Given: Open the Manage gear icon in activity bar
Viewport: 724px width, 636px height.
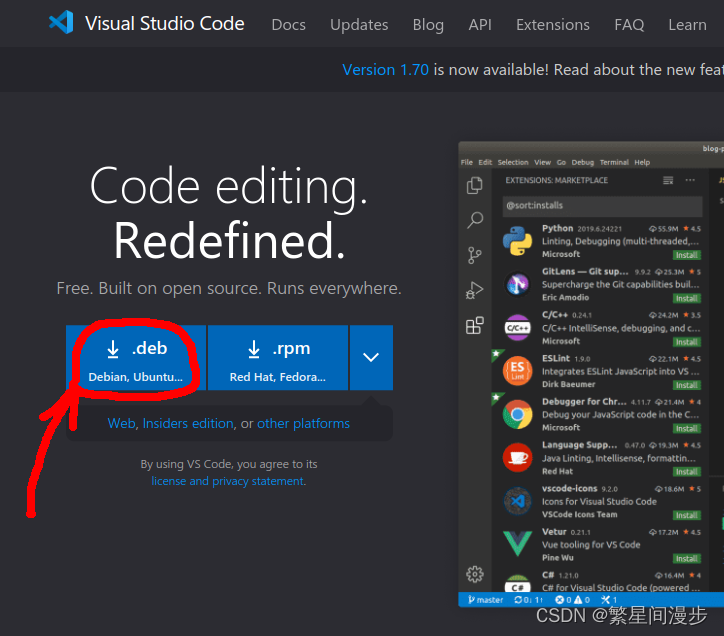Looking at the screenshot, I should click(475, 574).
